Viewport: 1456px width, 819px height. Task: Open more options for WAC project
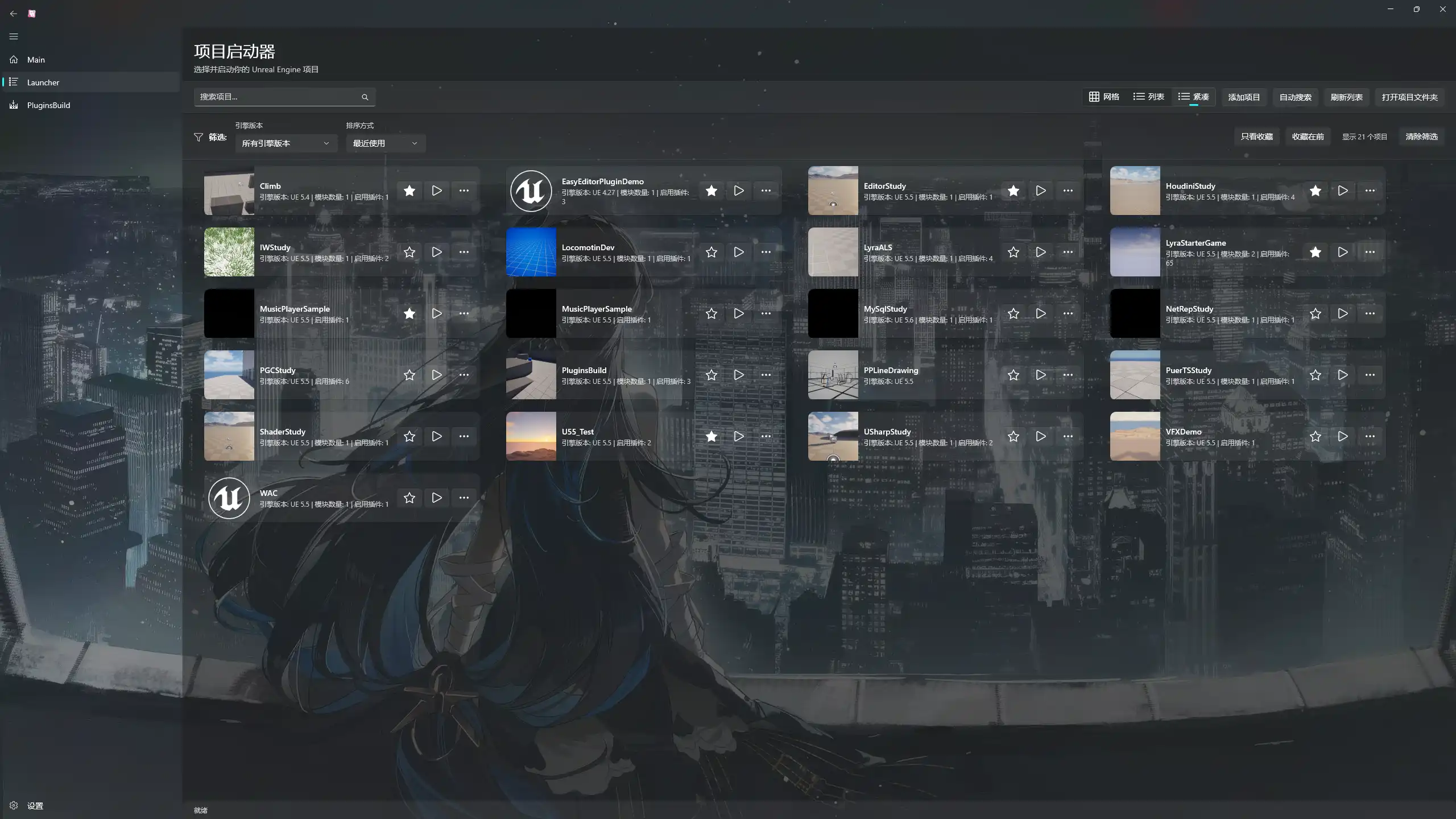coord(464,498)
